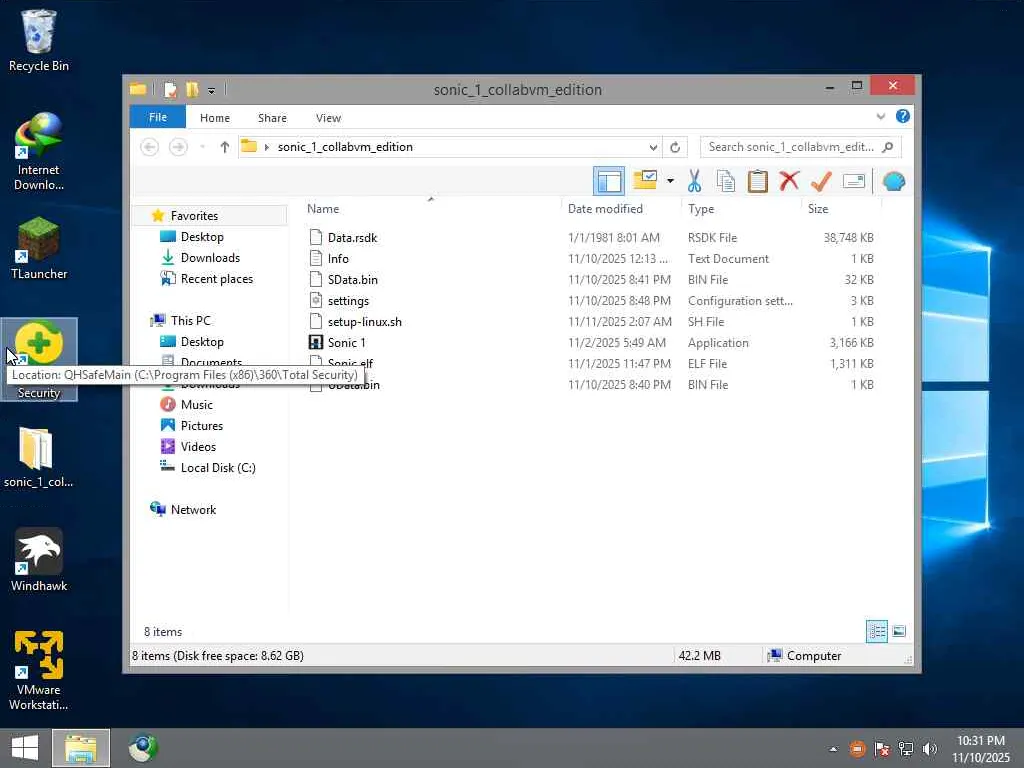Click the Cut scissors icon

(694, 181)
